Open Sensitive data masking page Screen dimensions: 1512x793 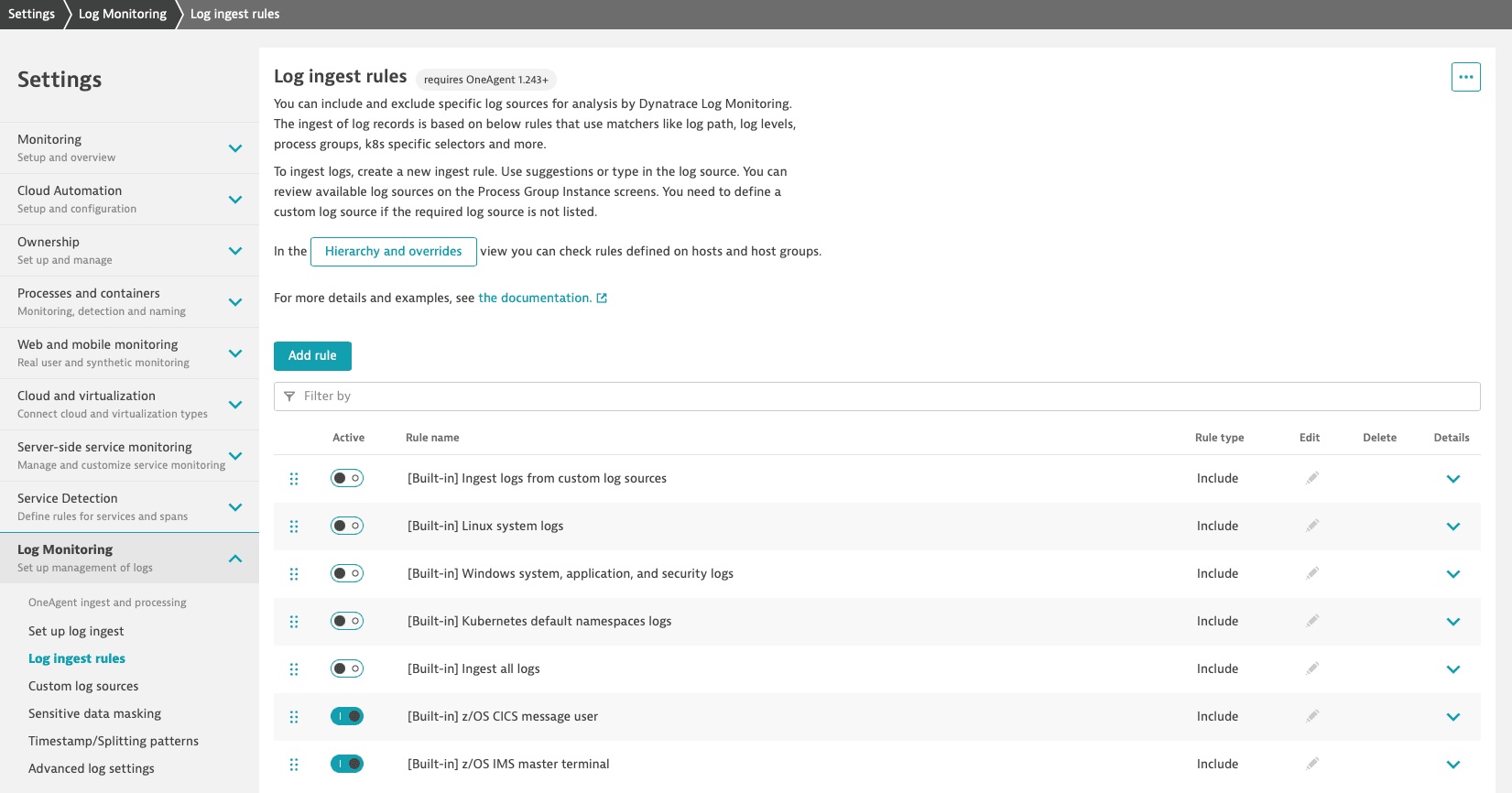click(94, 713)
